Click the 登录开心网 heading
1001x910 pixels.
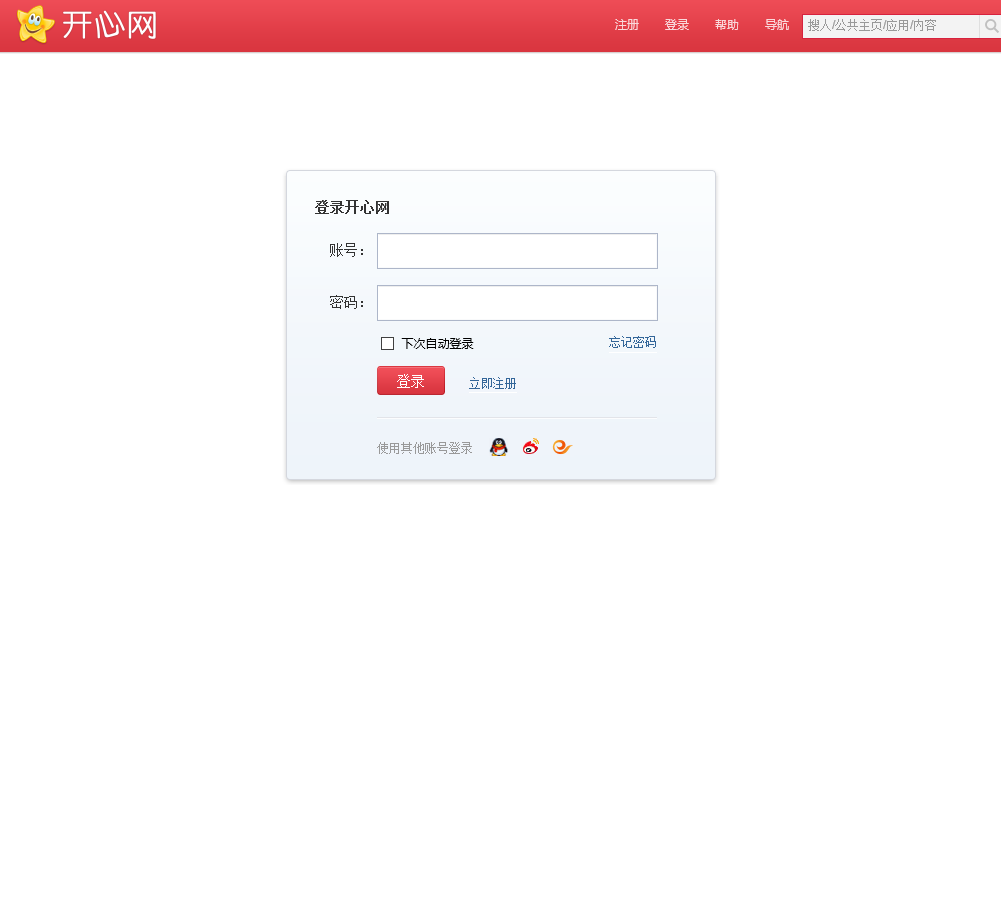[352, 208]
